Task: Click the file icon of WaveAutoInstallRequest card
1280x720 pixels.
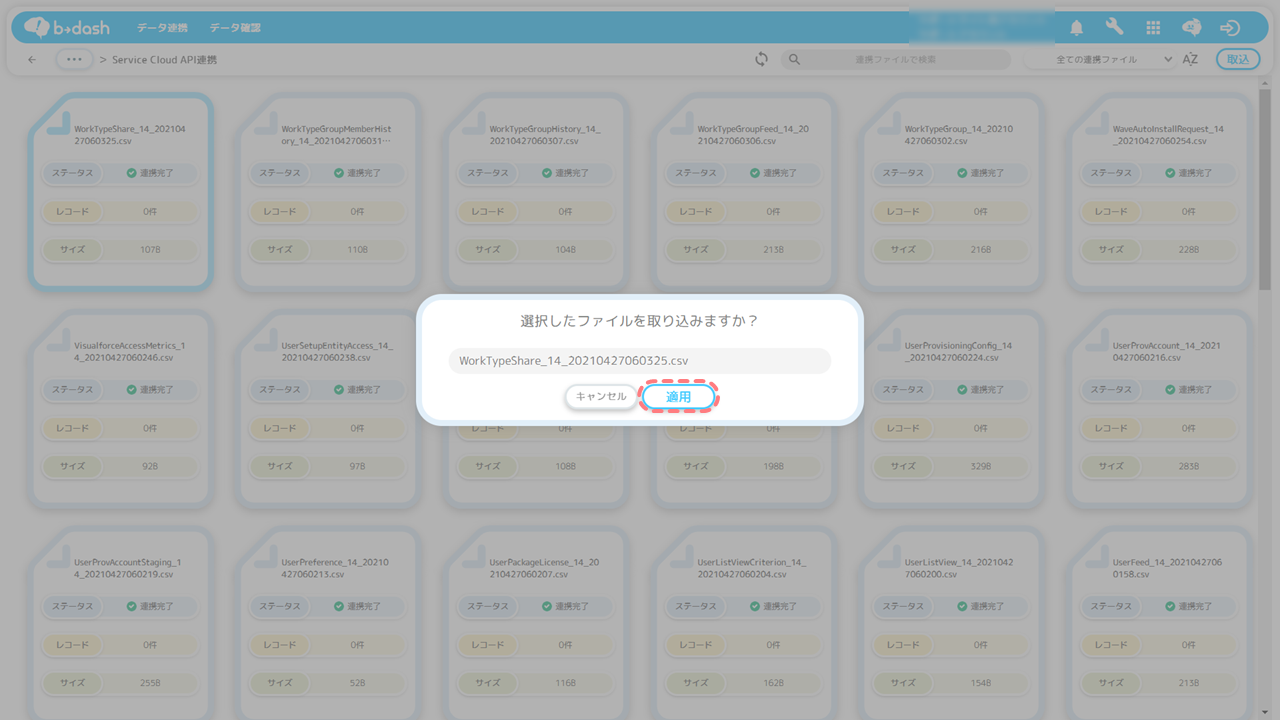Action: 1097,122
